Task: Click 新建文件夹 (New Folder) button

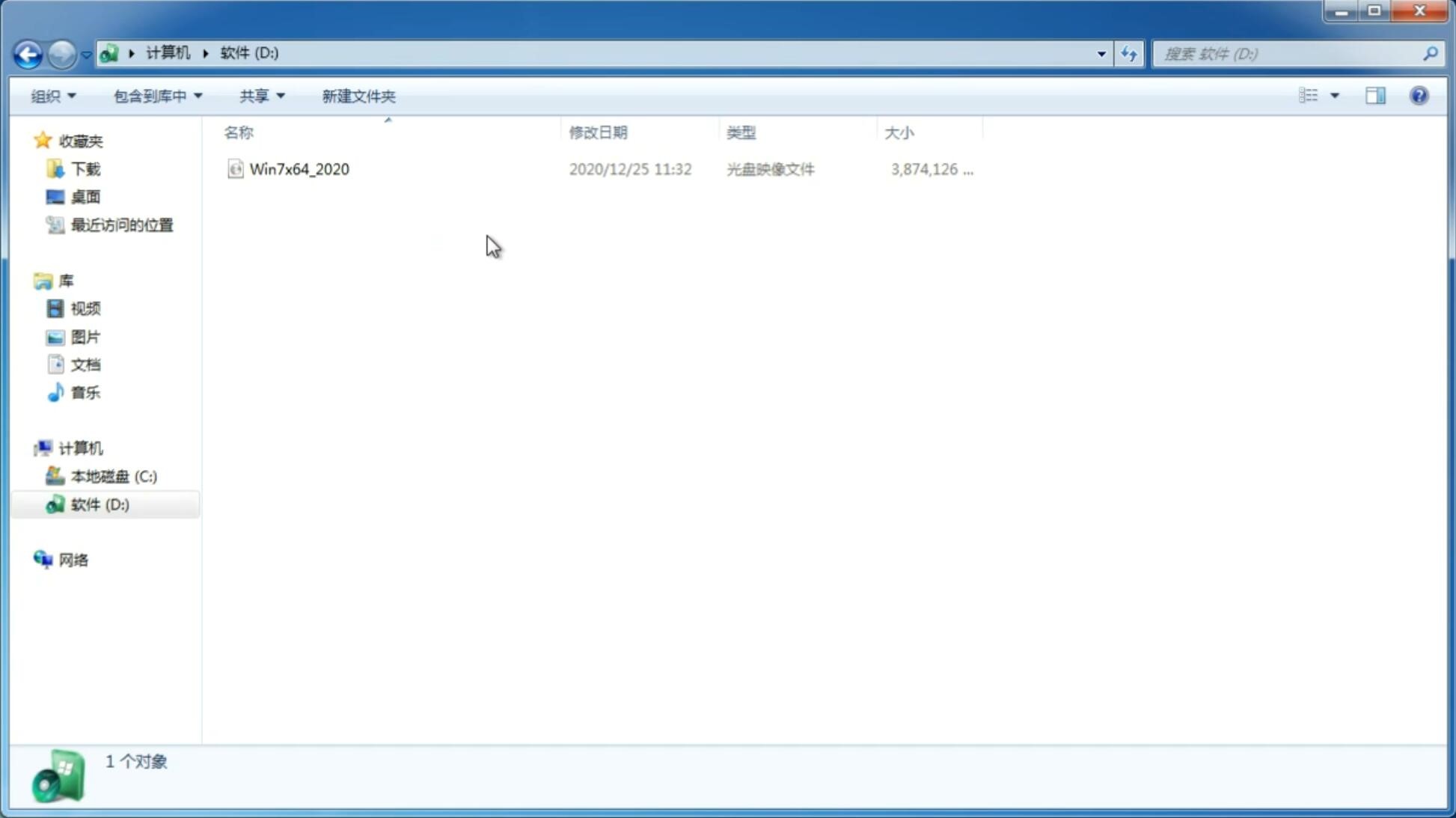Action: [358, 95]
